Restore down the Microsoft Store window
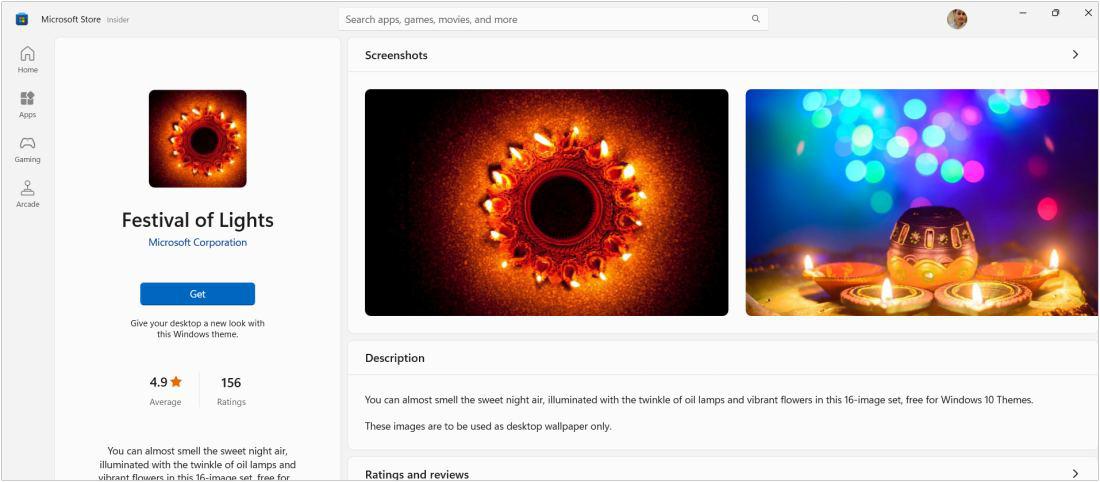This screenshot has height=482, width=1100. (1055, 12)
